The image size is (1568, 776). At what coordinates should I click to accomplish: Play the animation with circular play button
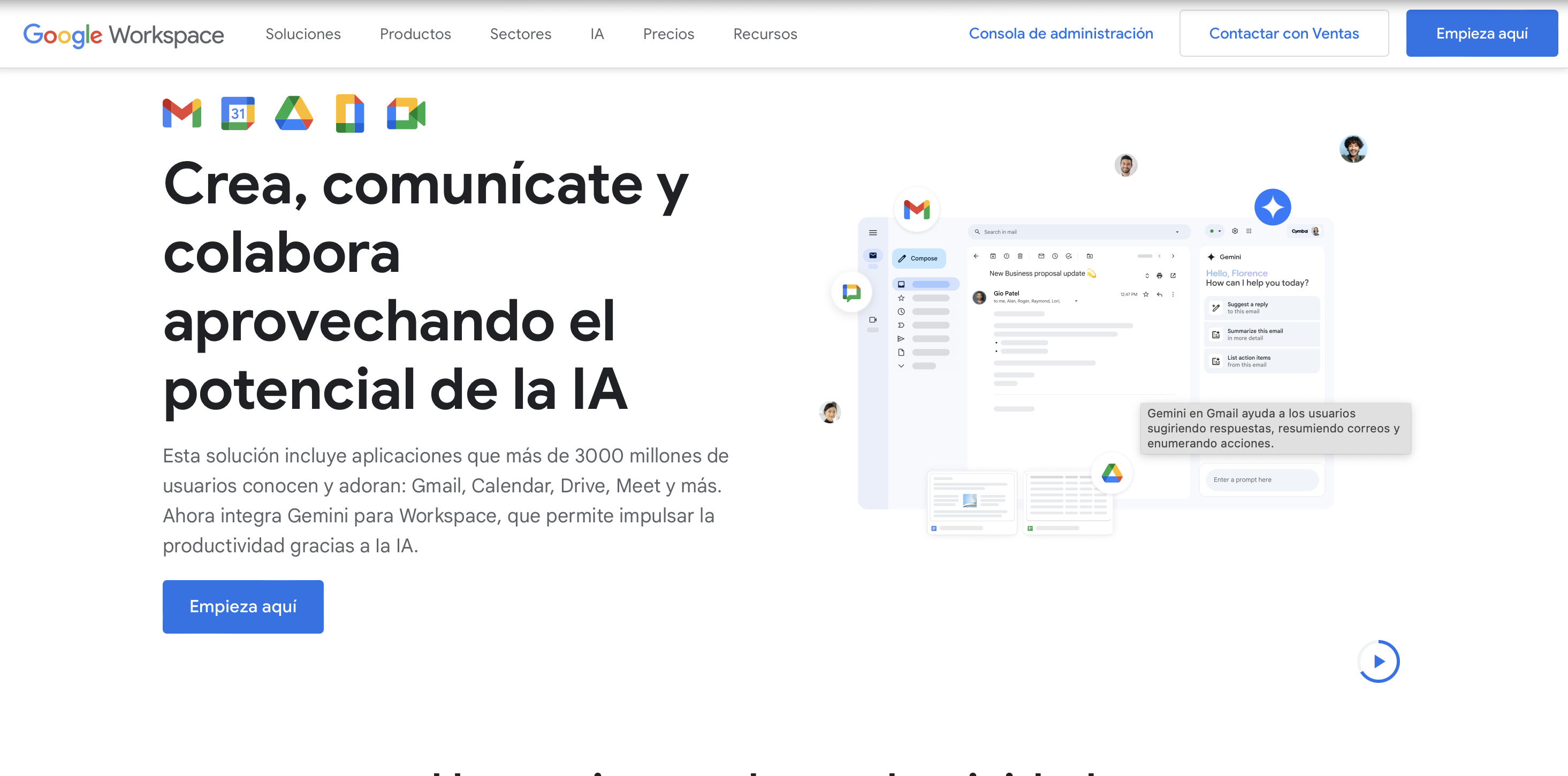point(1378,661)
